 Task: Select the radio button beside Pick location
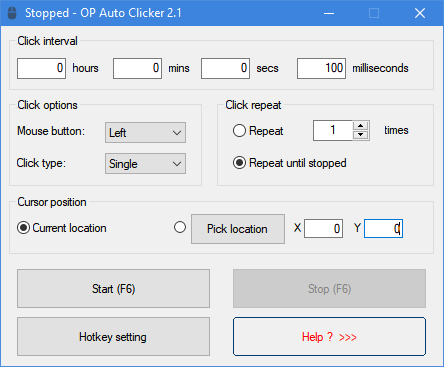180,227
